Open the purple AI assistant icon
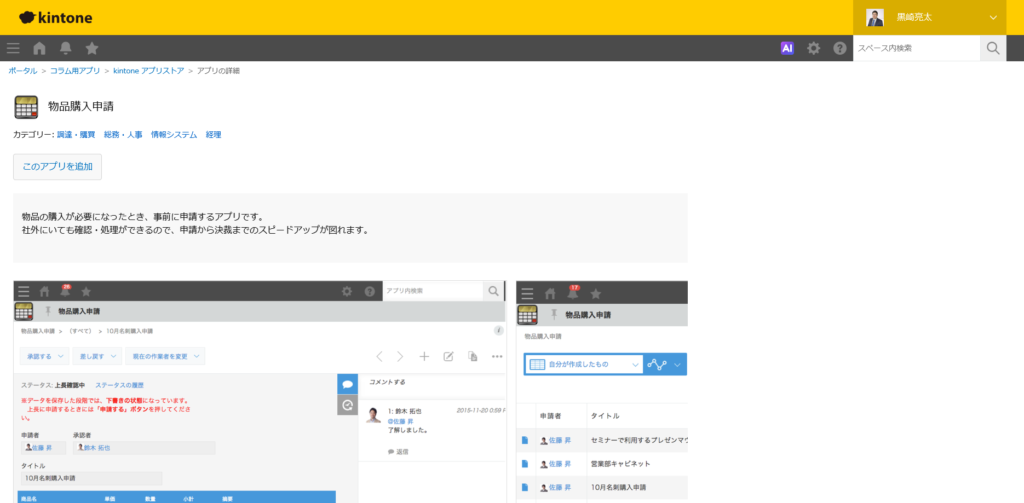The height and width of the screenshot is (503, 1024). click(787, 48)
